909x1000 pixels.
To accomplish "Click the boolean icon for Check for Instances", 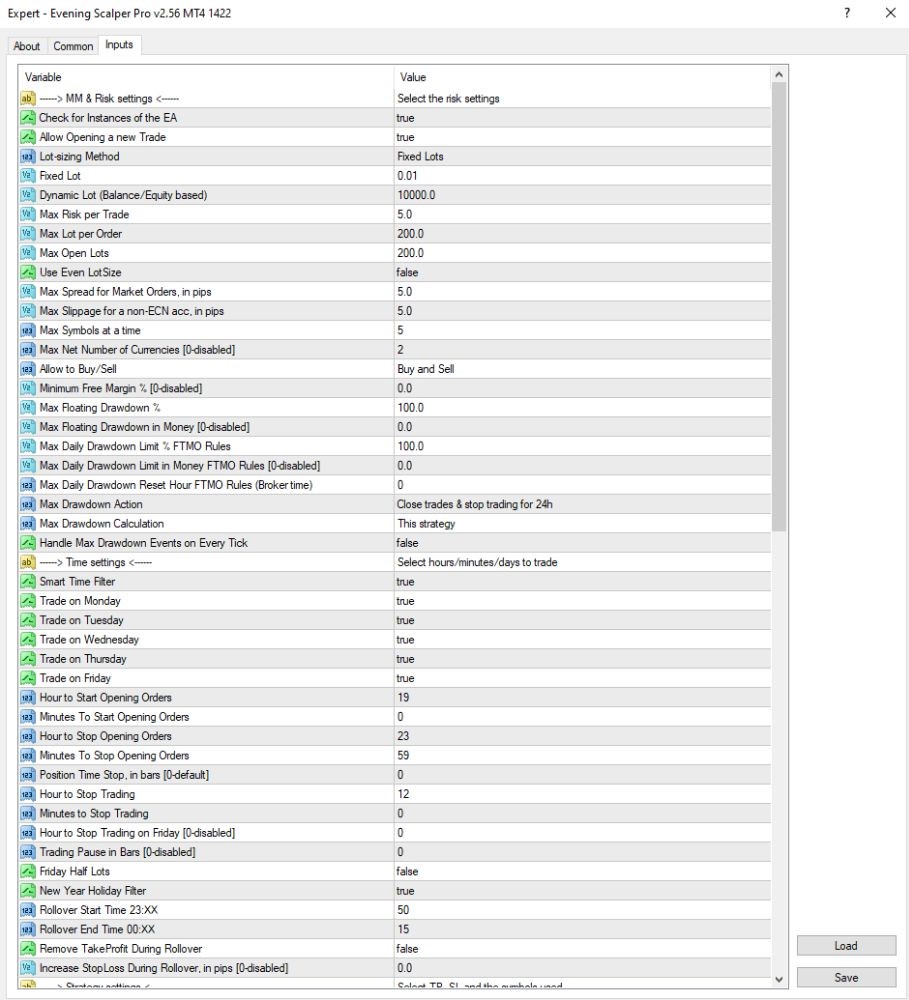I will pos(27,118).
